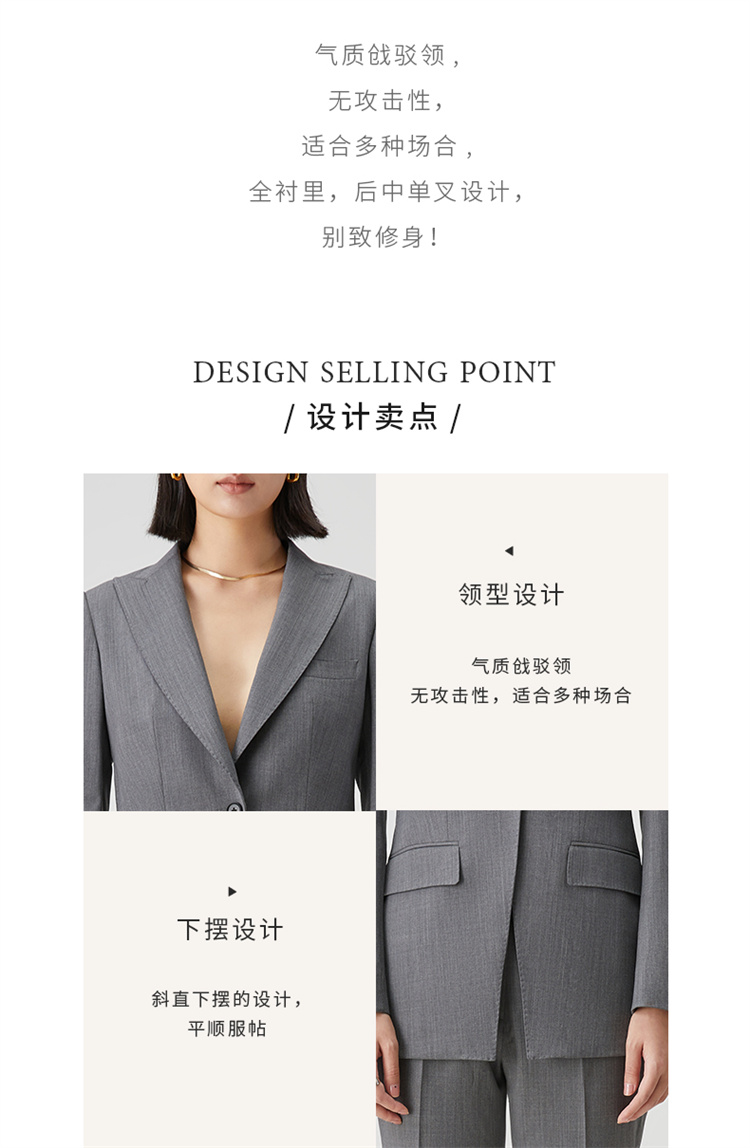
Task: Click the blazer button in collar photo
Action: click(234, 806)
